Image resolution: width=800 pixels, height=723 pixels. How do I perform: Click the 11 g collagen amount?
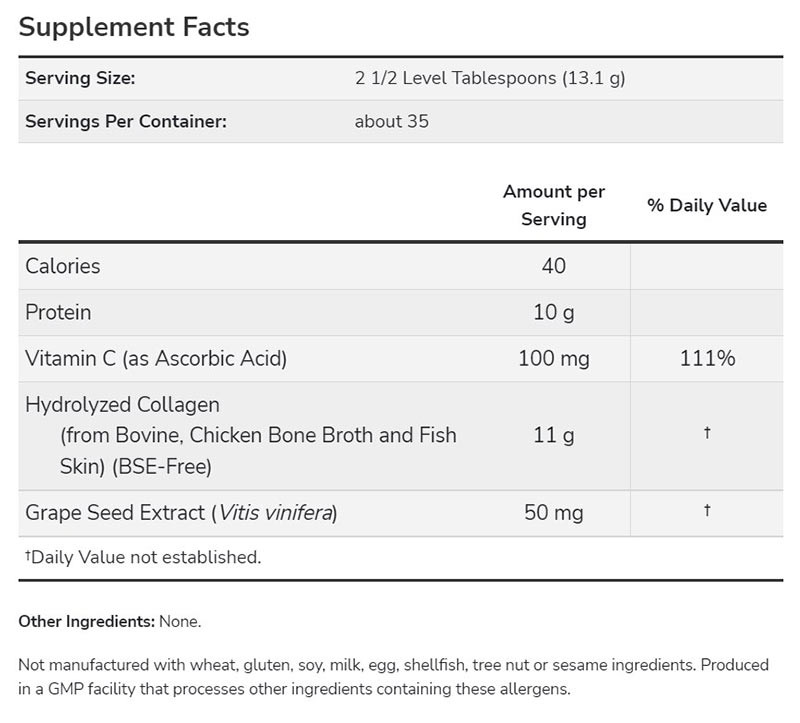tap(553, 435)
